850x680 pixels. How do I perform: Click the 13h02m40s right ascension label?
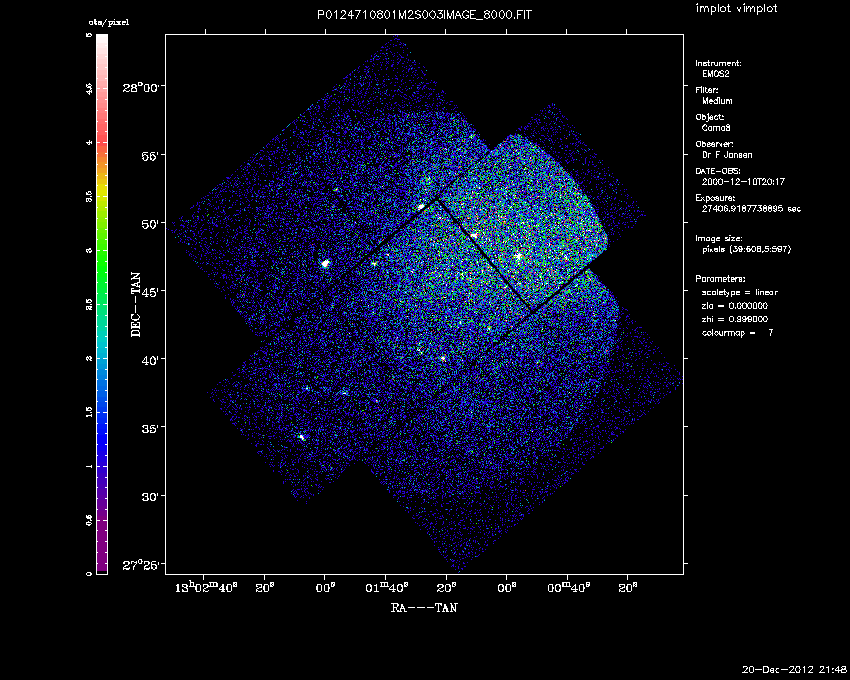(x=206, y=587)
